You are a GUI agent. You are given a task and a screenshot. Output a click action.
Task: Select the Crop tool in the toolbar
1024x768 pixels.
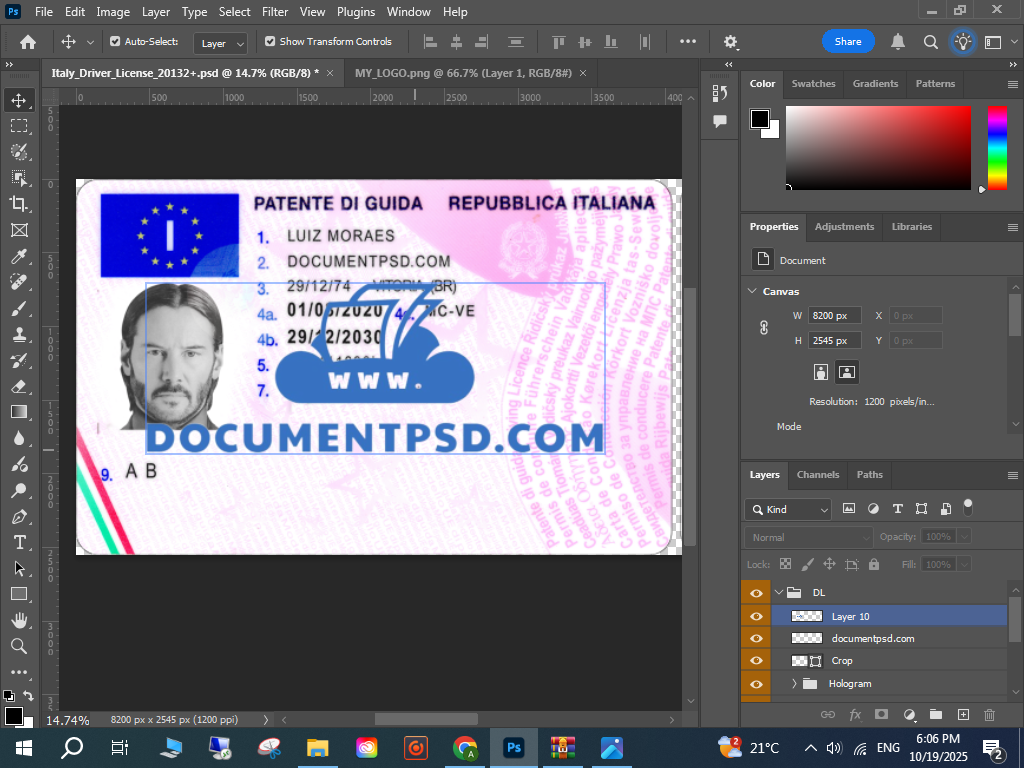pos(19,204)
